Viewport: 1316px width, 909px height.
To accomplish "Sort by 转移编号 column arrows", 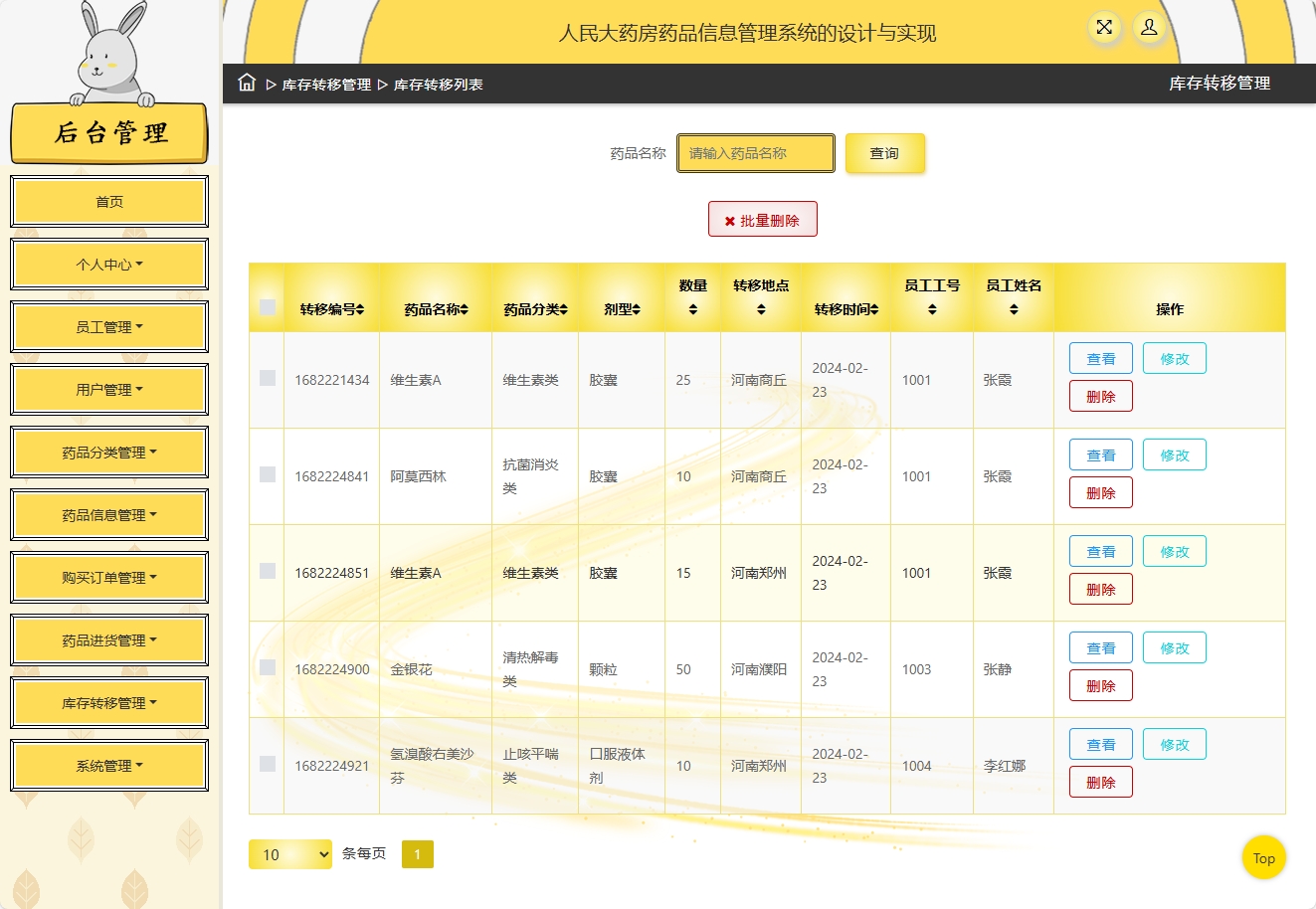I will (360, 310).
